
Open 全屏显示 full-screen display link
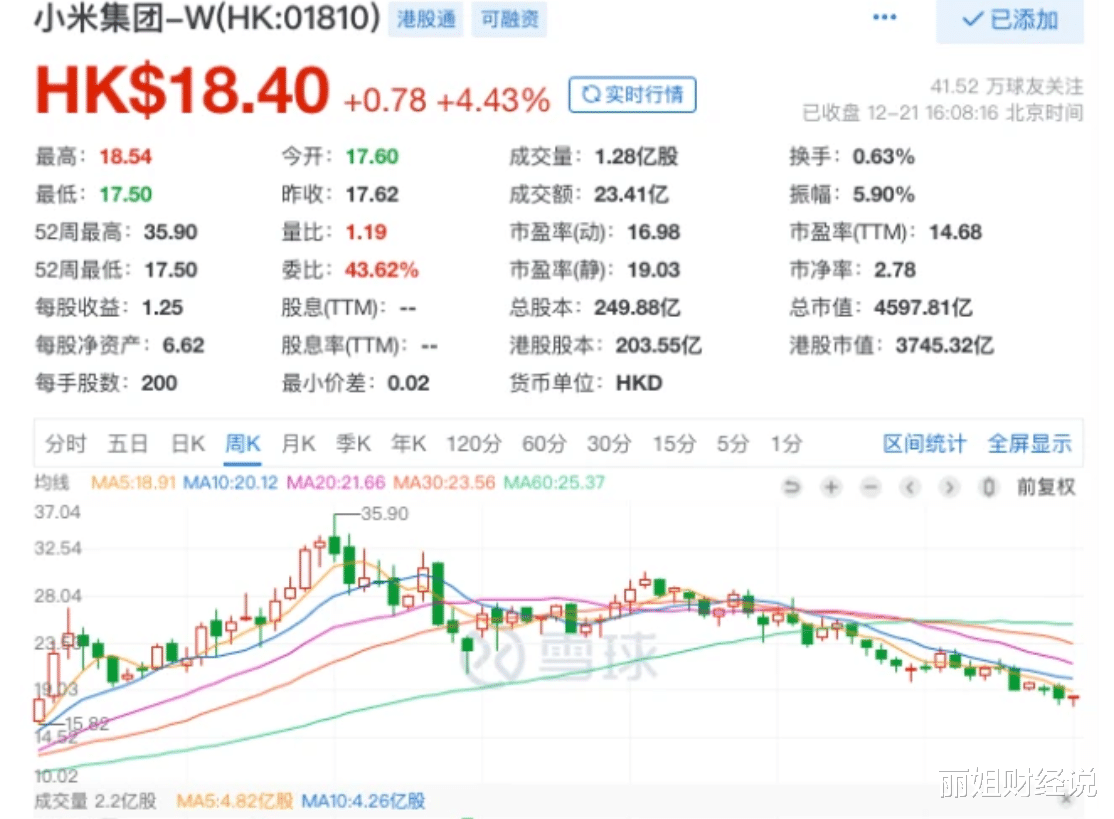1030,443
